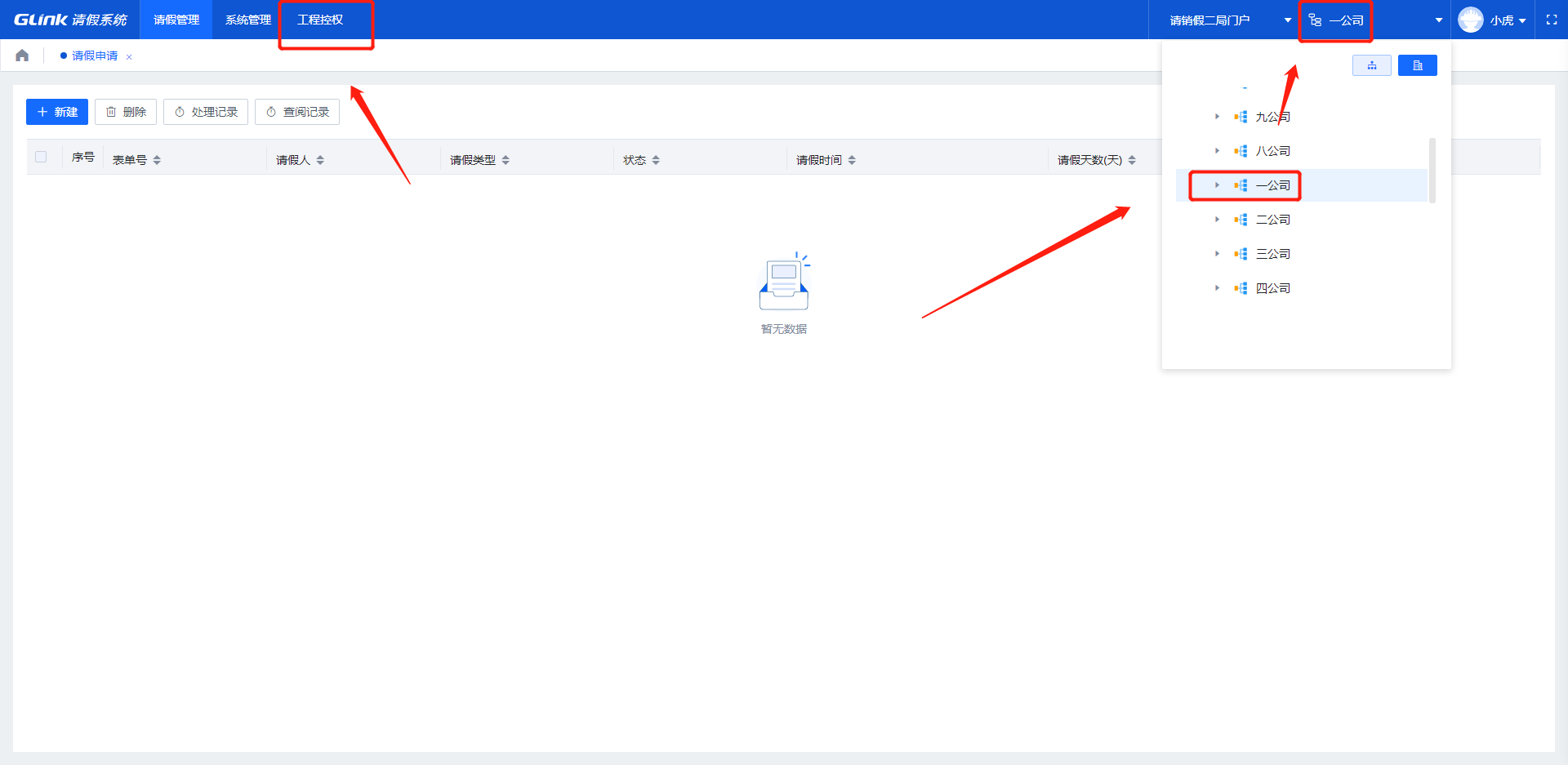Image resolution: width=1568 pixels, height=765 pixels.
Task: Sort by 请假时间 column
Action: coord(852,160)
